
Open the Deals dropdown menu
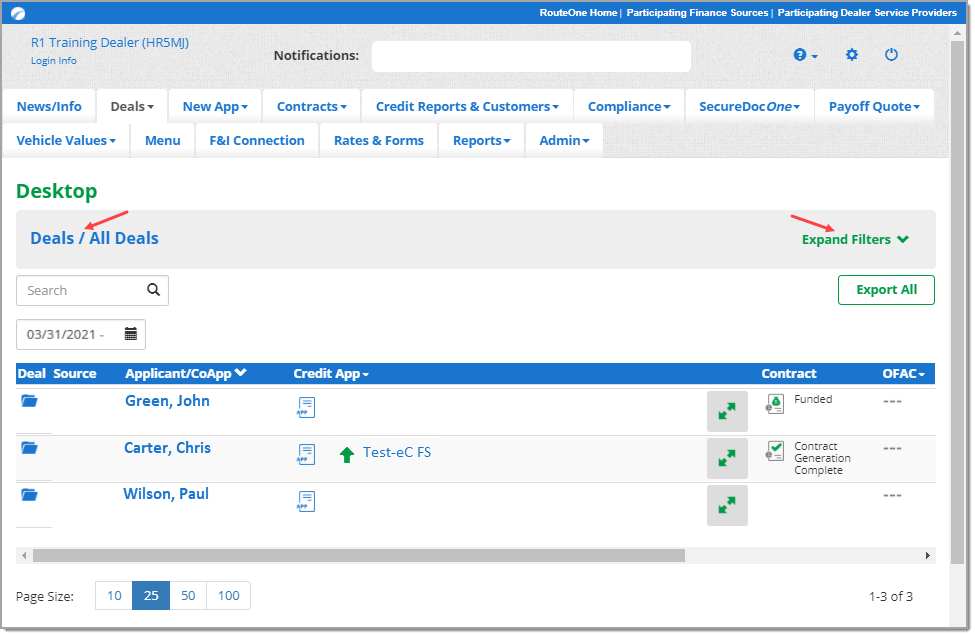[x=132, y=106]
